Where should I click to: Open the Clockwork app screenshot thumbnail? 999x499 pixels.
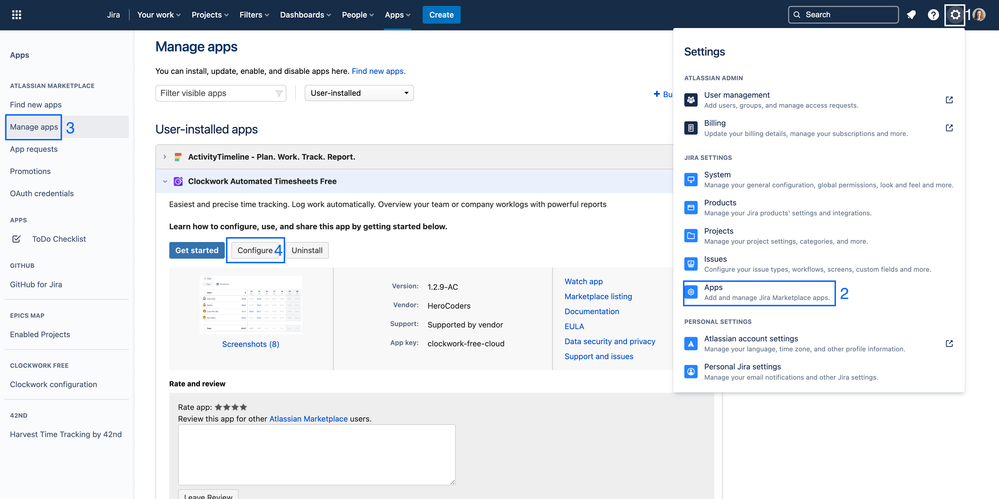pyautogui.click(x=250, y=305)
